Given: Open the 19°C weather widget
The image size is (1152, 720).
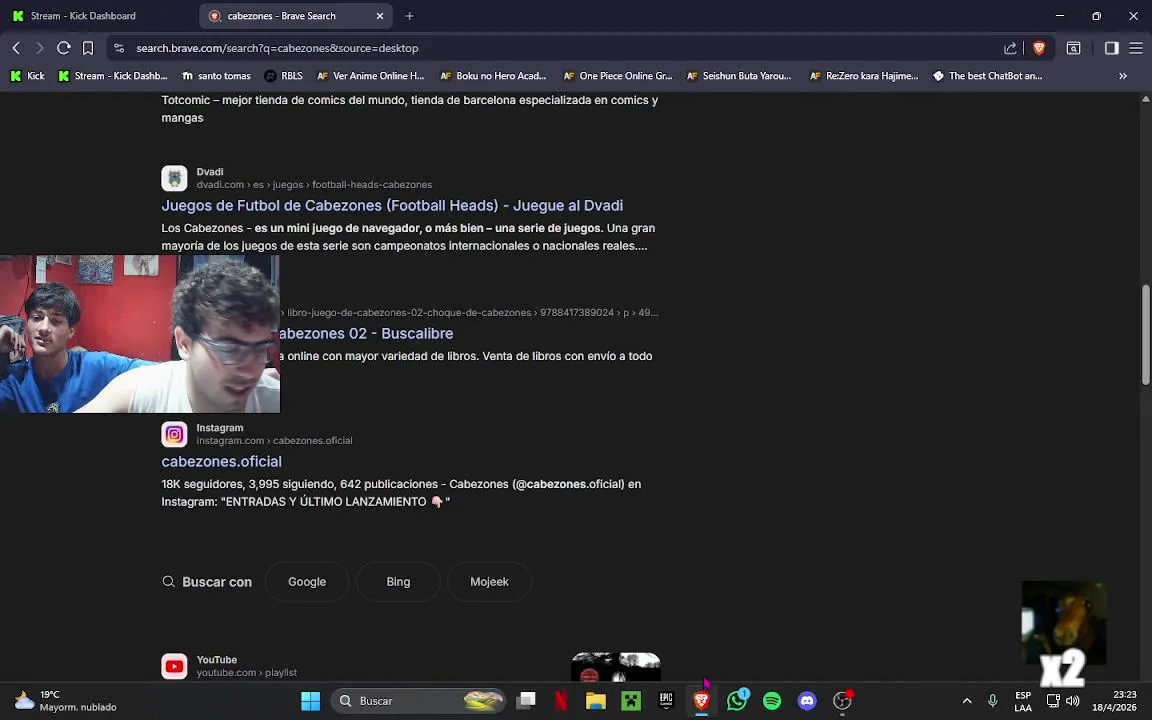Looking at the screenshot, I should pos(66,701).
